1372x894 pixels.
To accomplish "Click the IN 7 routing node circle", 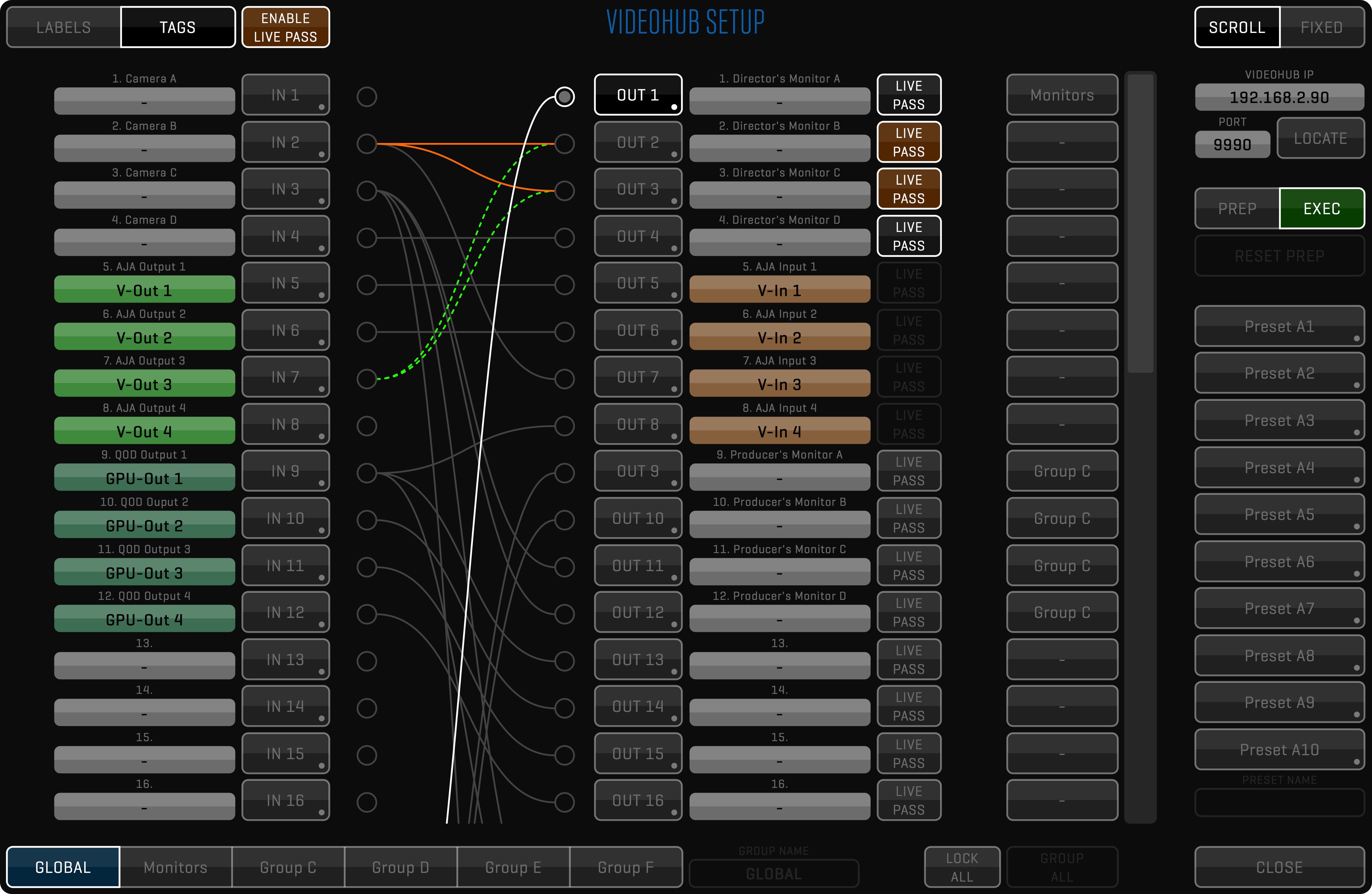I will tap(367, 379).
